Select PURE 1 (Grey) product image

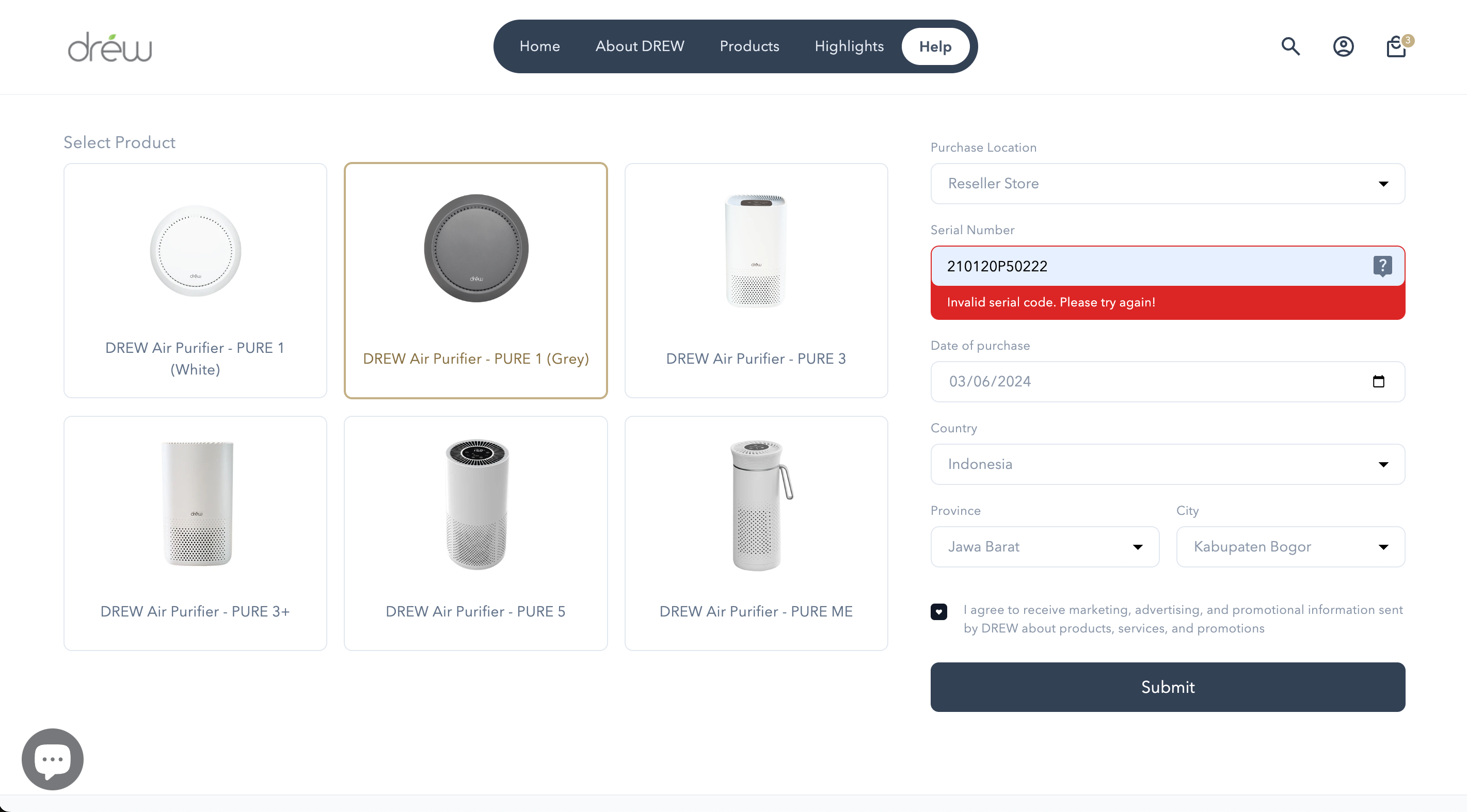pos(476,249)
